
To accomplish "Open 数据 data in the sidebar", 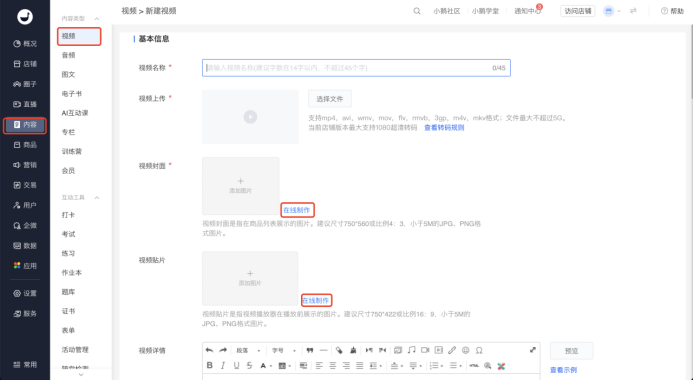I will coord(25,246).
